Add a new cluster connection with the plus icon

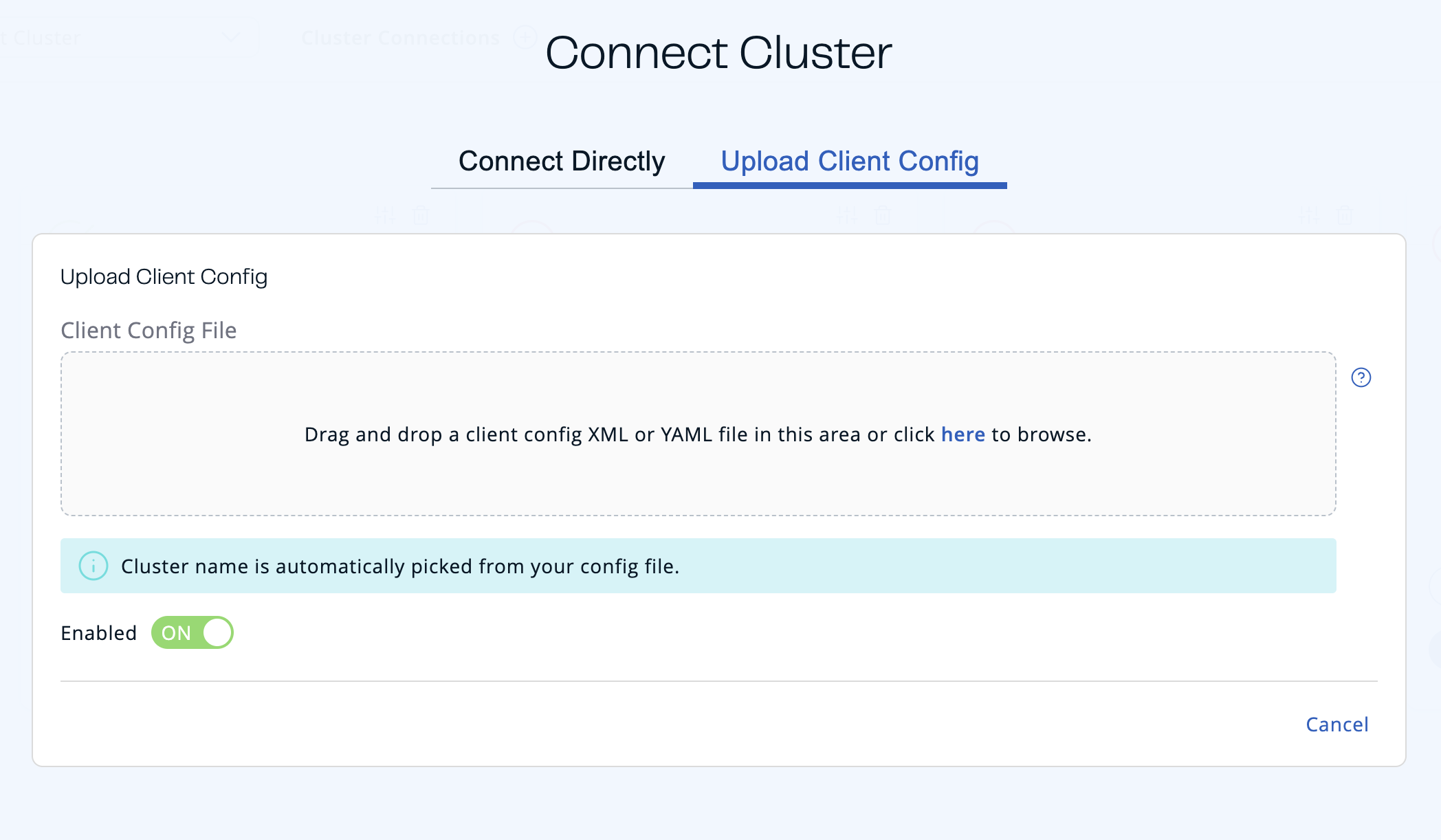click(525, 38)
